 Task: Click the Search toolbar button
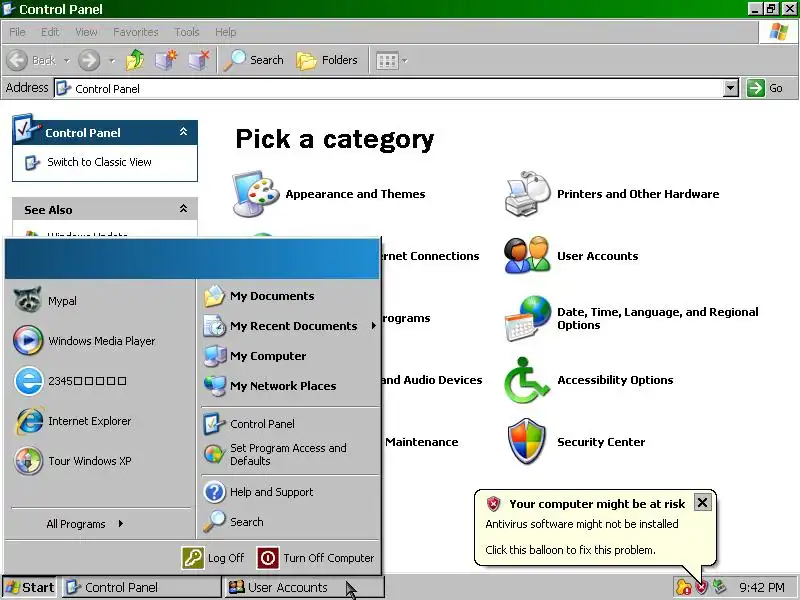click(x=254, y=60)
